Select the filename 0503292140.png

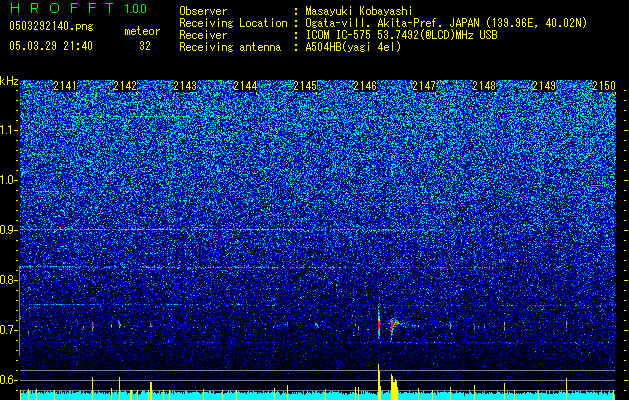[51, 26]
